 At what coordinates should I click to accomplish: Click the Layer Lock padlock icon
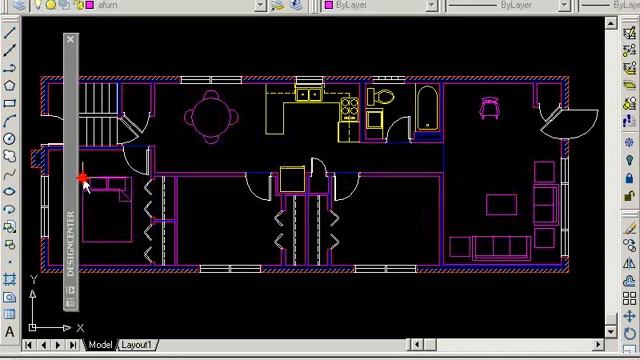(x=629, y=178)
